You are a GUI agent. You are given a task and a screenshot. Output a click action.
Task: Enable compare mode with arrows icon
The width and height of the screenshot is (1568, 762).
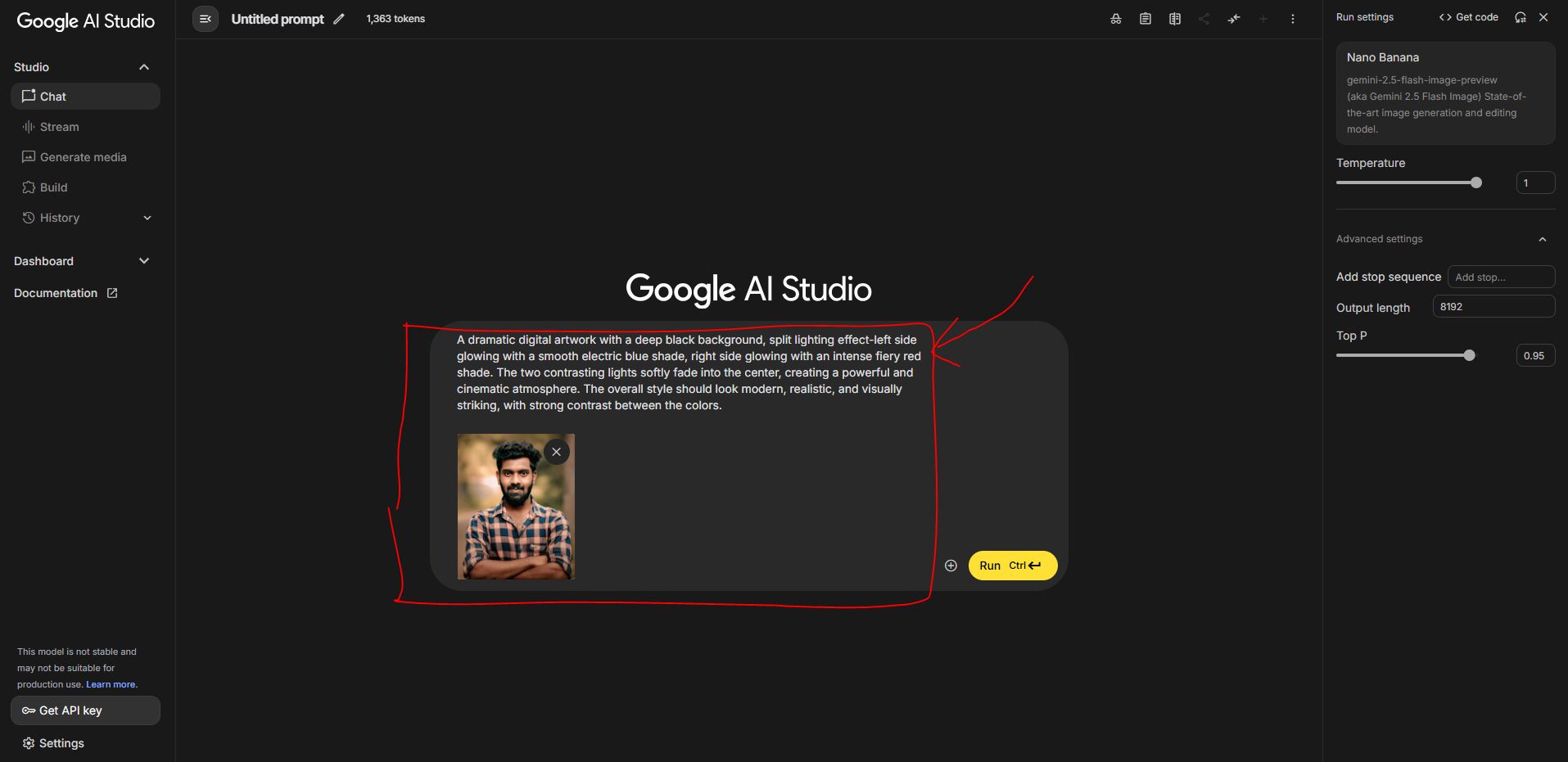[1233, 18]
